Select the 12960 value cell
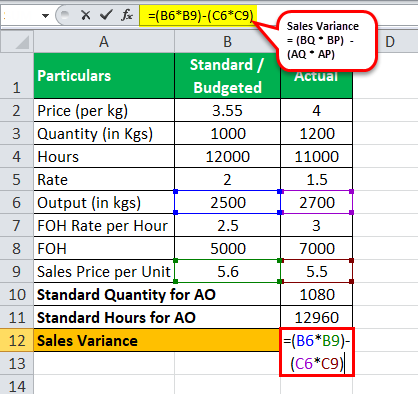The width and height of the screenshot is (418, 394). [316, 317]
